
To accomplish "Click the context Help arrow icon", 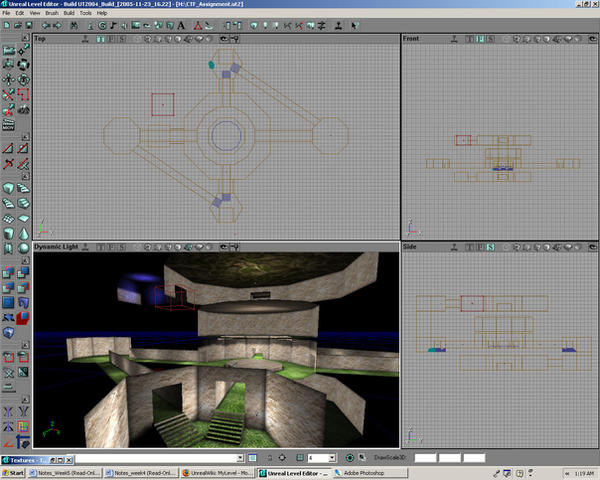I will point(355,25).
